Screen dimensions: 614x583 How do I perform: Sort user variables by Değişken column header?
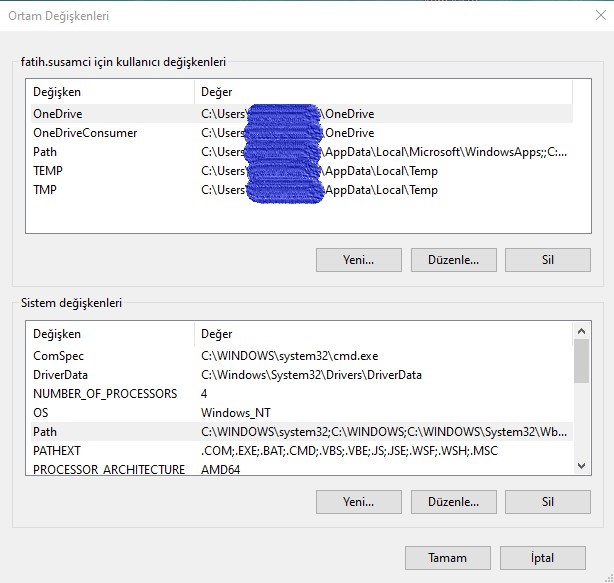(x=108, y=92)
